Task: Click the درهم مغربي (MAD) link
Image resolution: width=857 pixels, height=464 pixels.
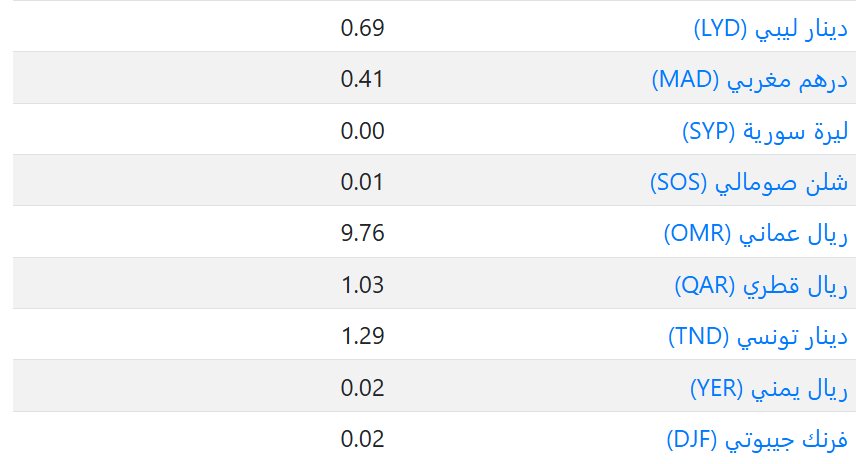Action: (x=749, y=80)
